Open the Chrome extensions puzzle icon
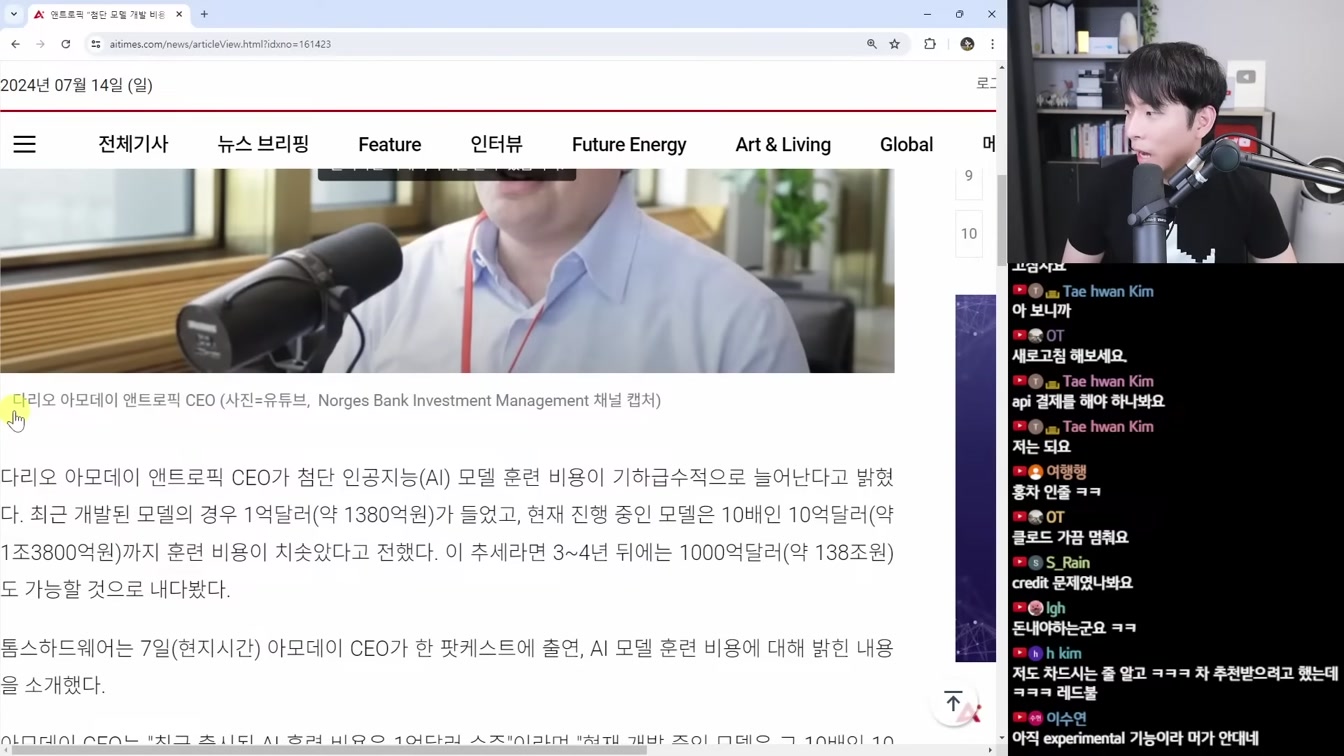This screenshot has height=756, width=1344. point(930,44)
